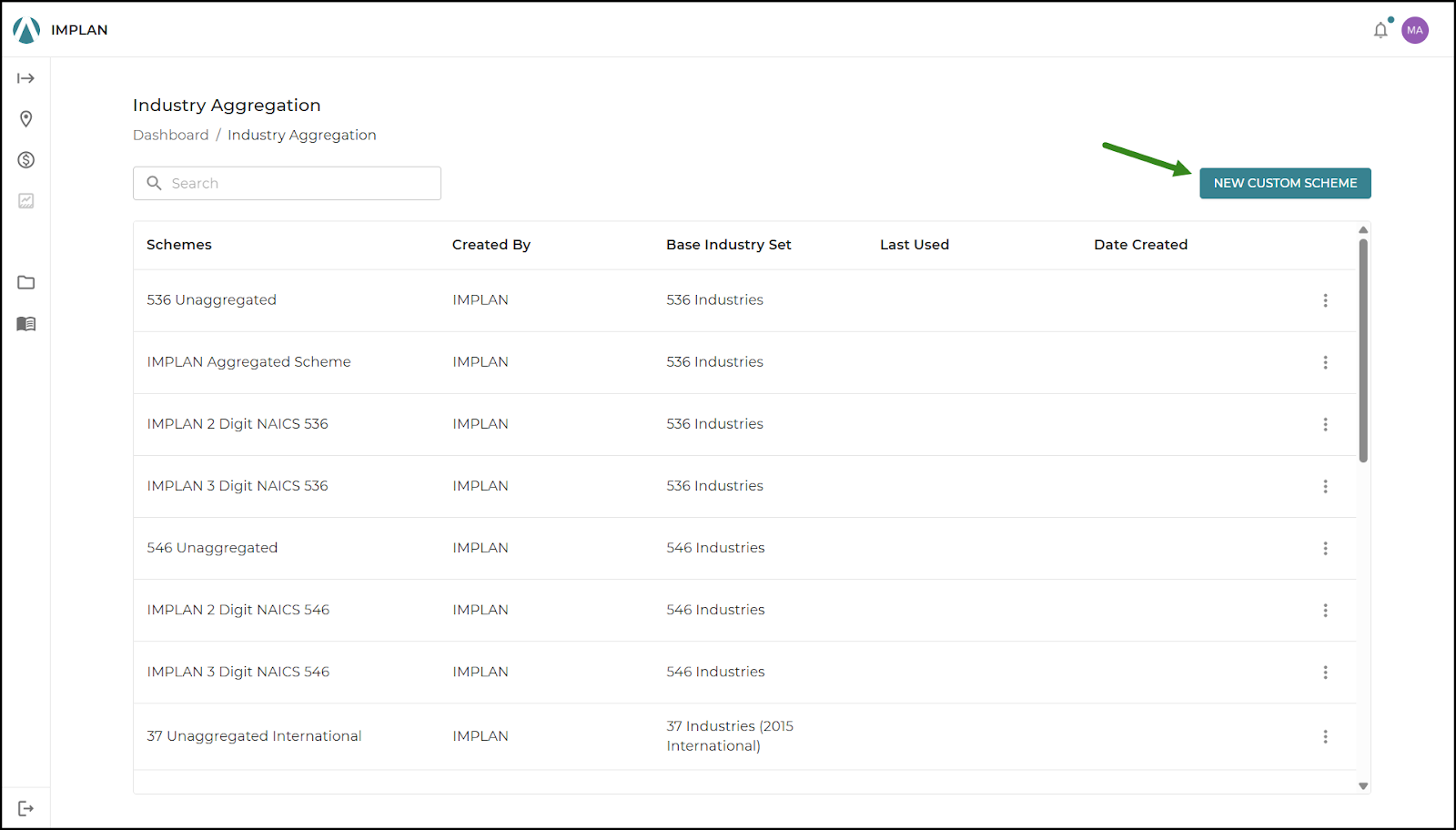
Task: Open options menu for 536 Unaggregated
Action: [x=1325, y=300]
